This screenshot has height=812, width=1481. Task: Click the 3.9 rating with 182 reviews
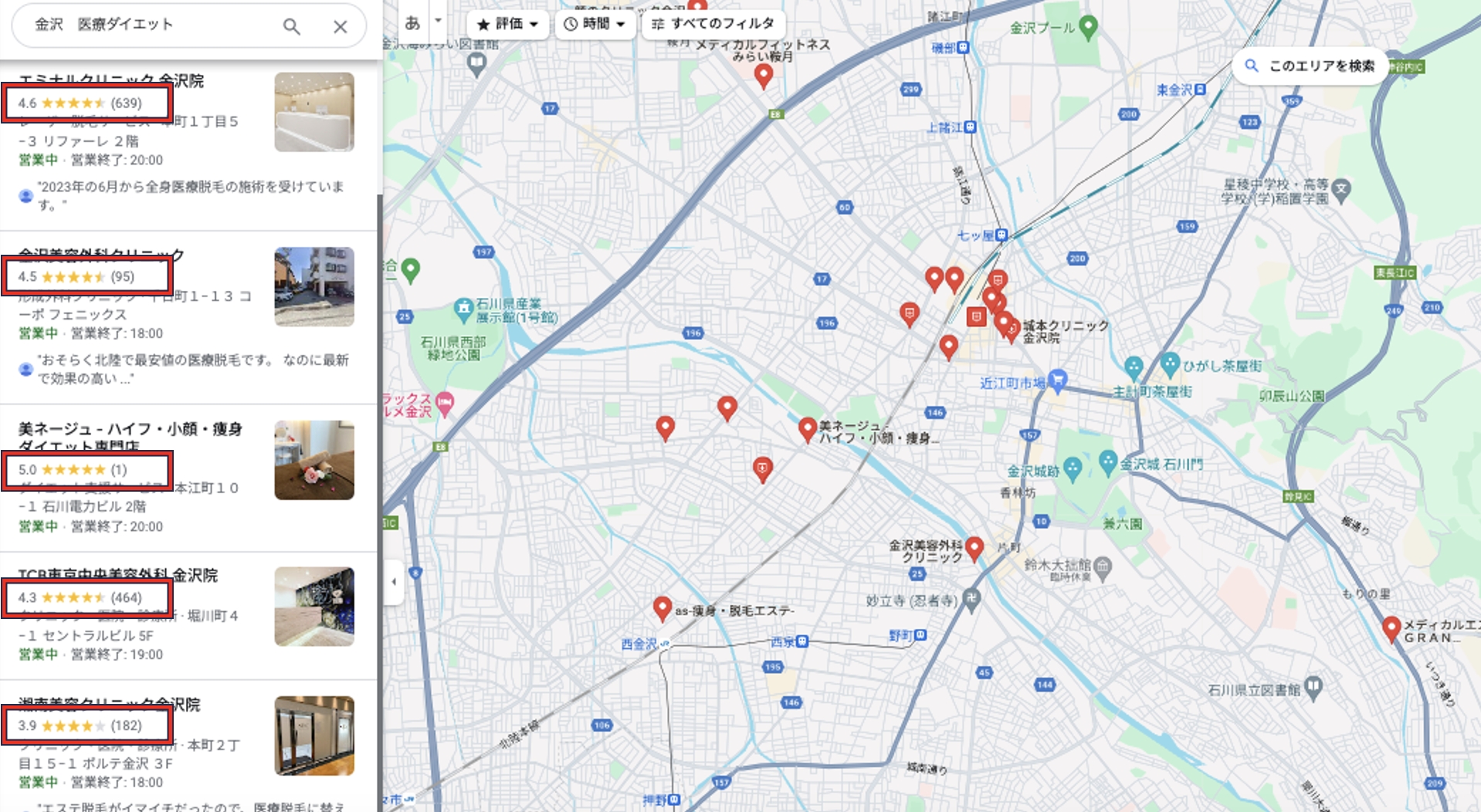point(80,726)
